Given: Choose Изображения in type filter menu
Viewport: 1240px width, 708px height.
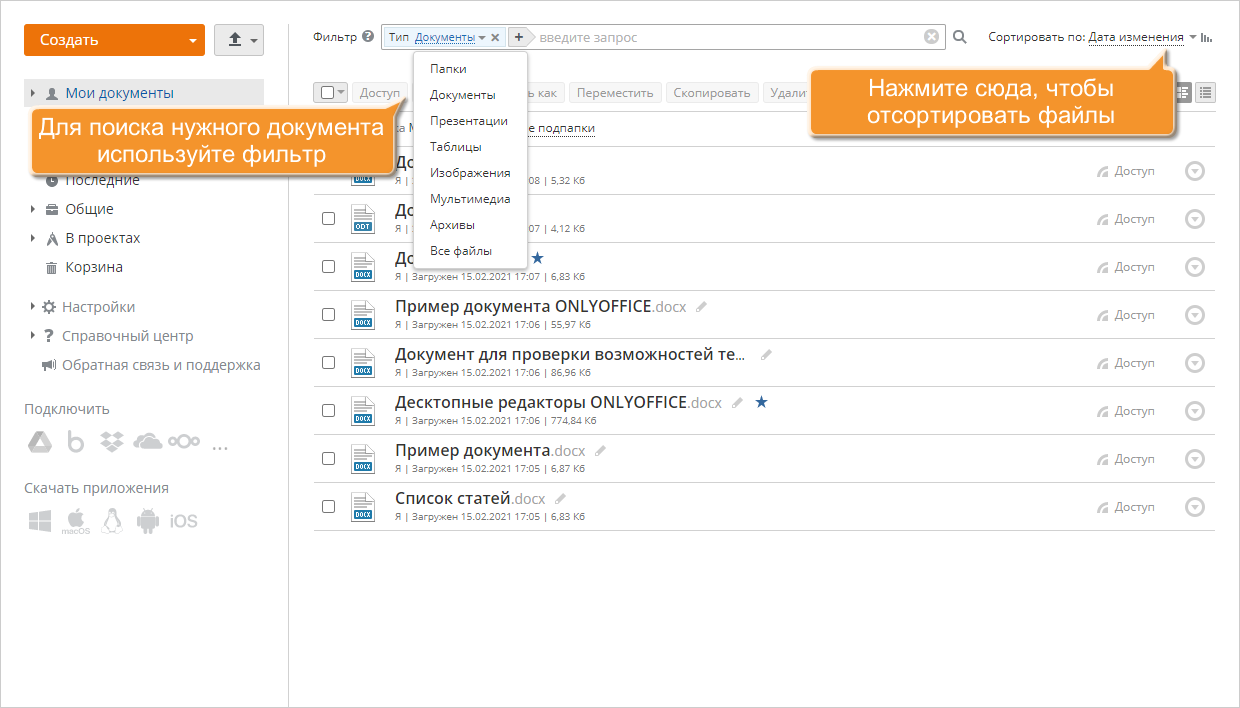Looking at the screenshot, I should 470,173.
